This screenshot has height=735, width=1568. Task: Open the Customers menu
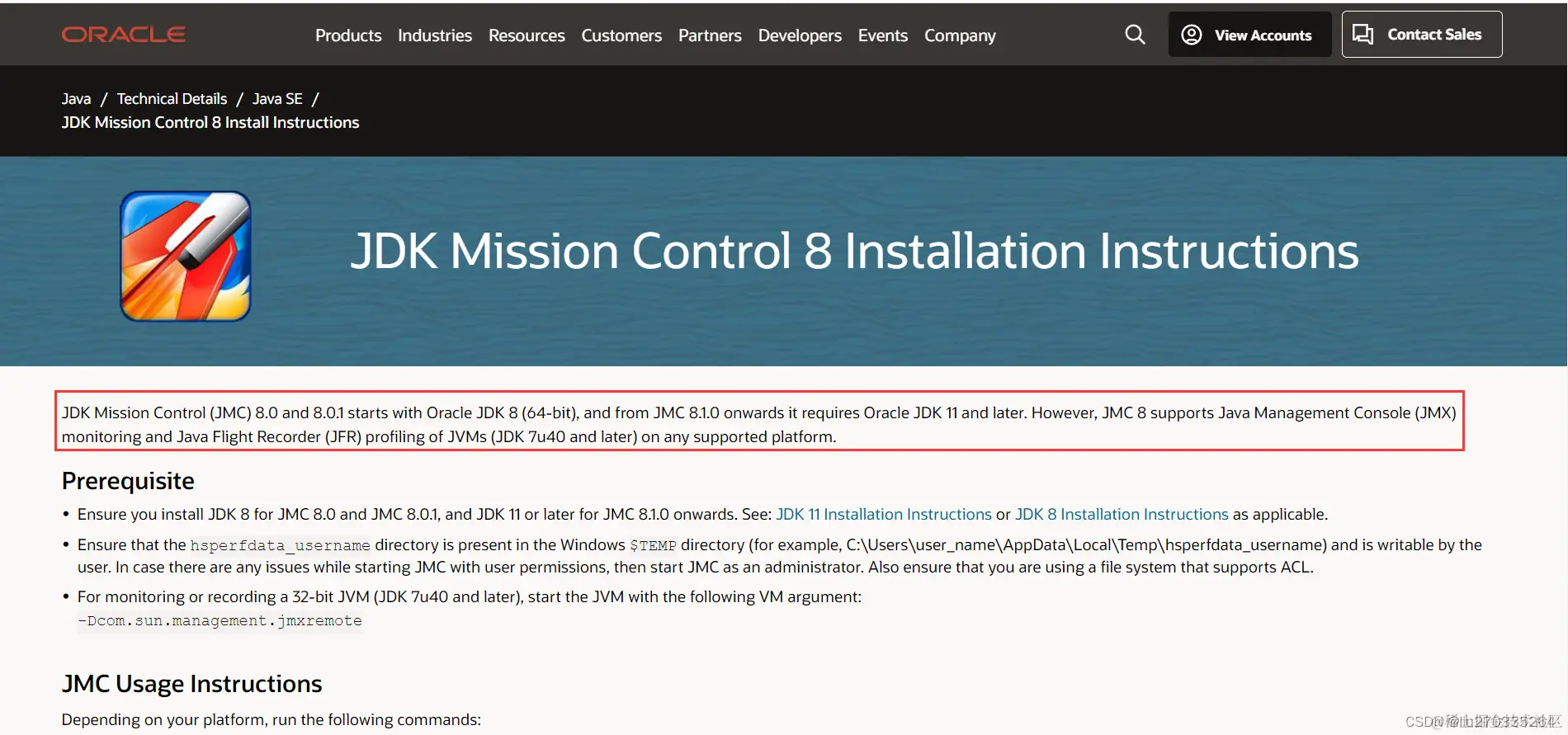point(621,35)
